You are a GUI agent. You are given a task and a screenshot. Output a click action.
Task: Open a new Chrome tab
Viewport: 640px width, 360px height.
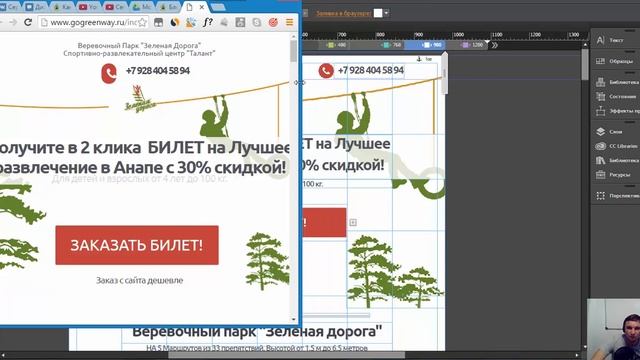pyautogui.click(x=218, y=7)
